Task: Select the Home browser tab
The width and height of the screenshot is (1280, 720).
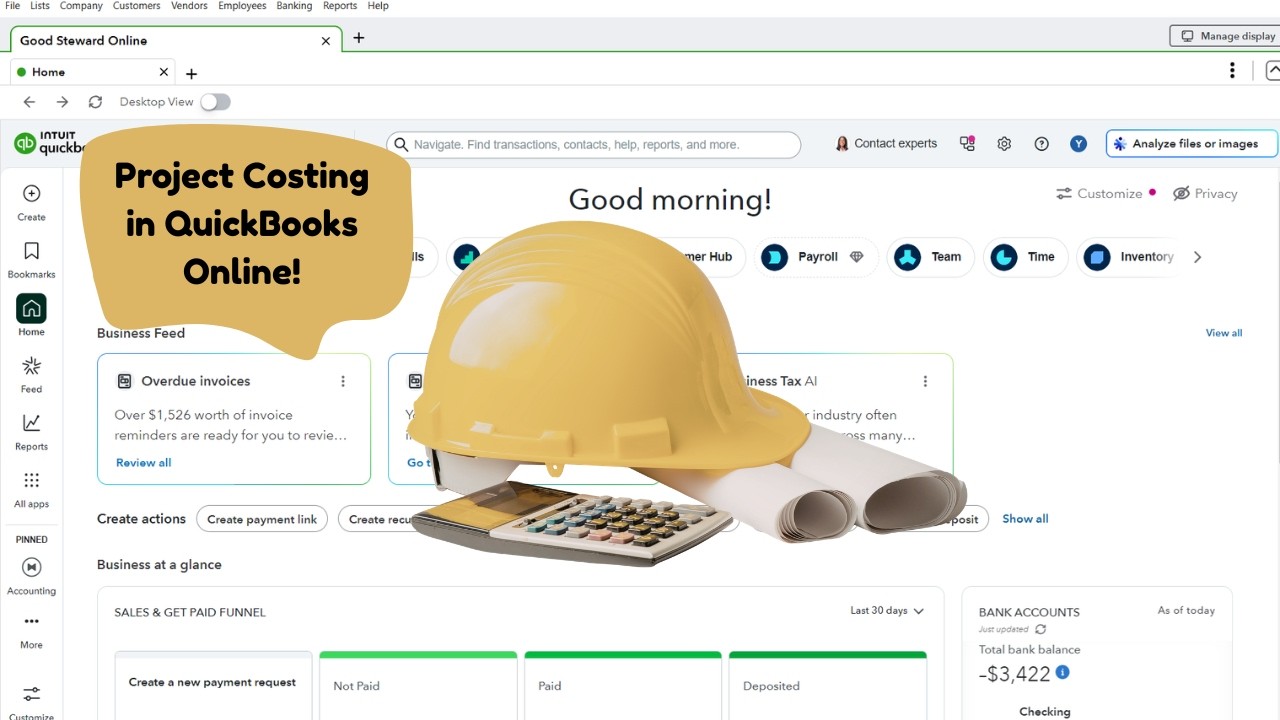Action: click(x=93, y=72)
